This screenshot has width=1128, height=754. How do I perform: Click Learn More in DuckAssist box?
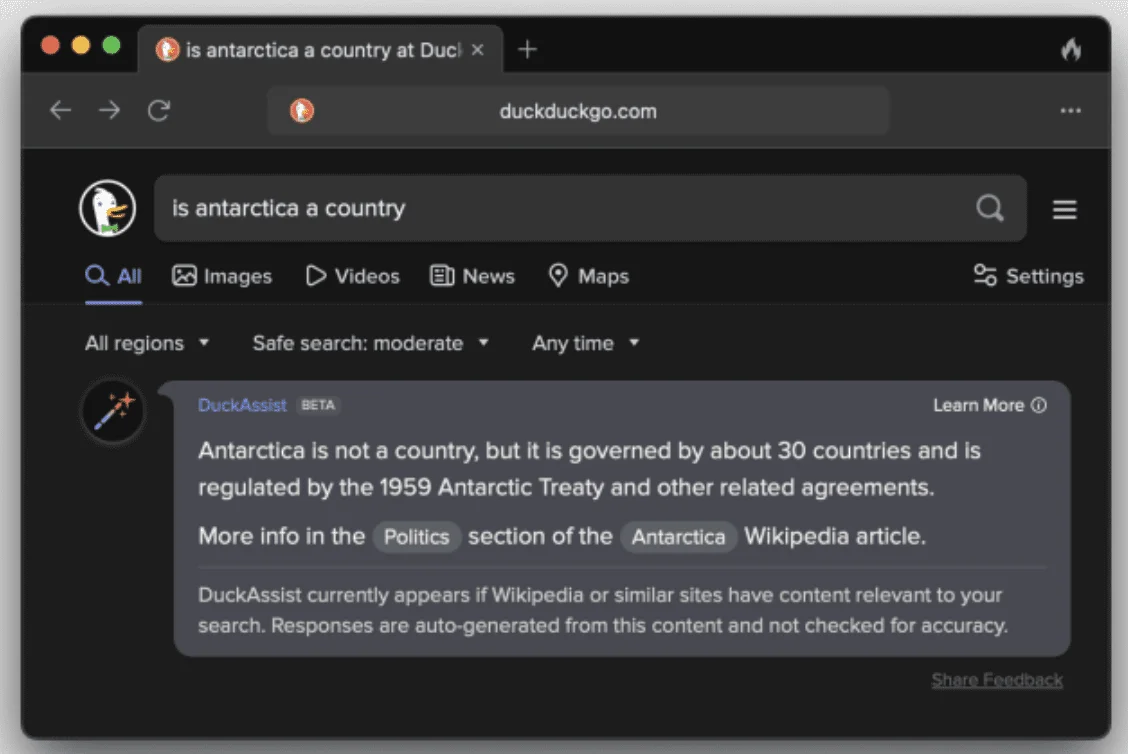pos(990,405)
